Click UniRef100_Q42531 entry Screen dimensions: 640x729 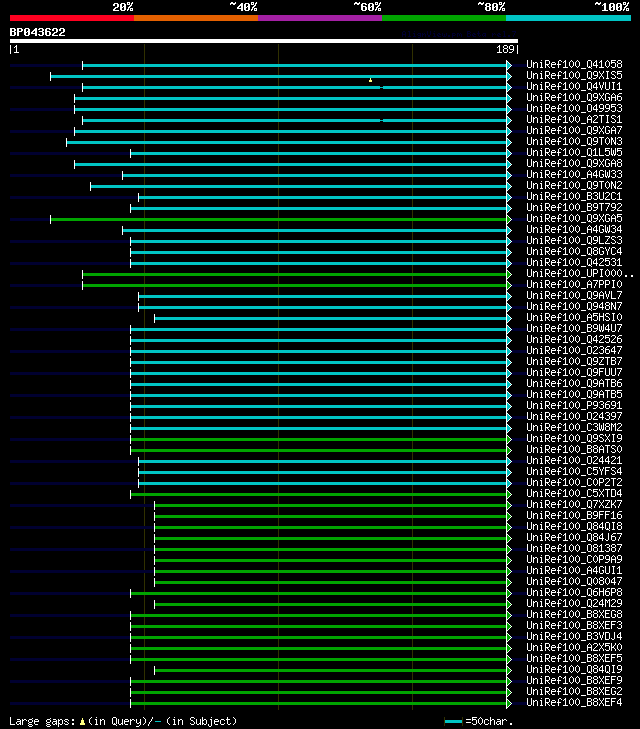pos(574,263)
